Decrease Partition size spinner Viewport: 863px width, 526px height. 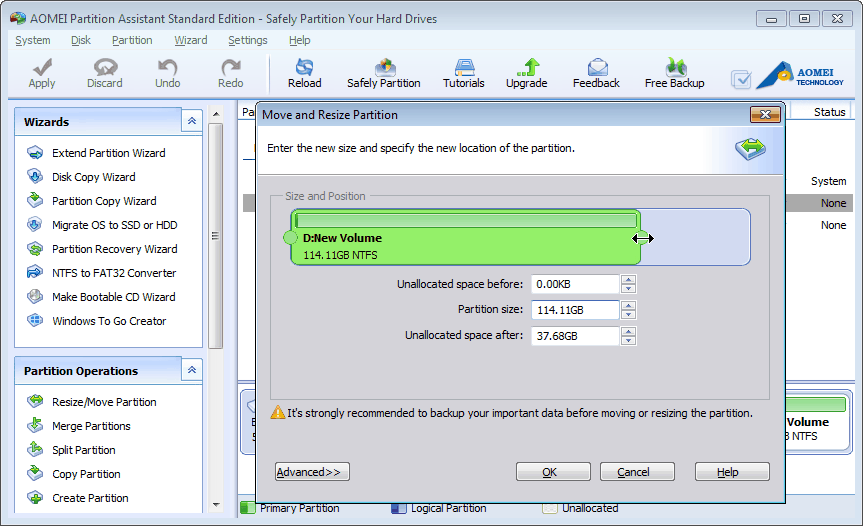[x=629, y=314]
